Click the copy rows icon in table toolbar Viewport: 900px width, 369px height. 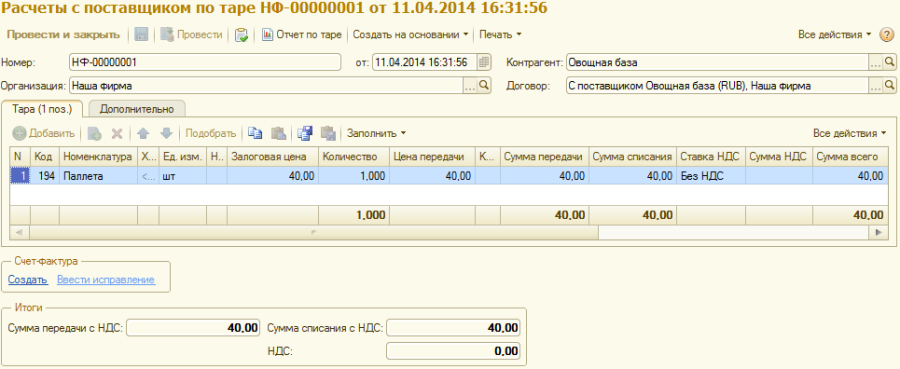pyautogui.click(x=255, y=133)
